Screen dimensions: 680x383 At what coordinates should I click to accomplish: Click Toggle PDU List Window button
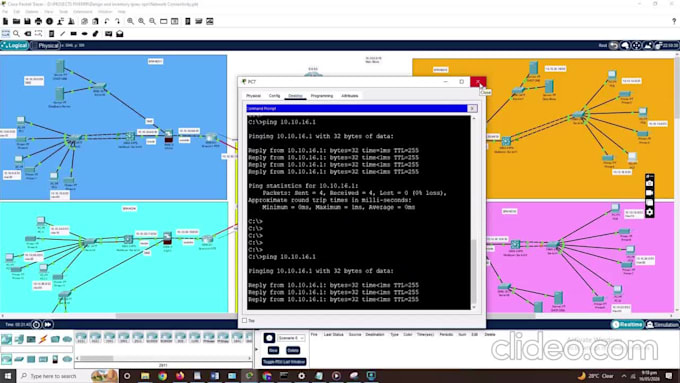[x=284, y=361]
